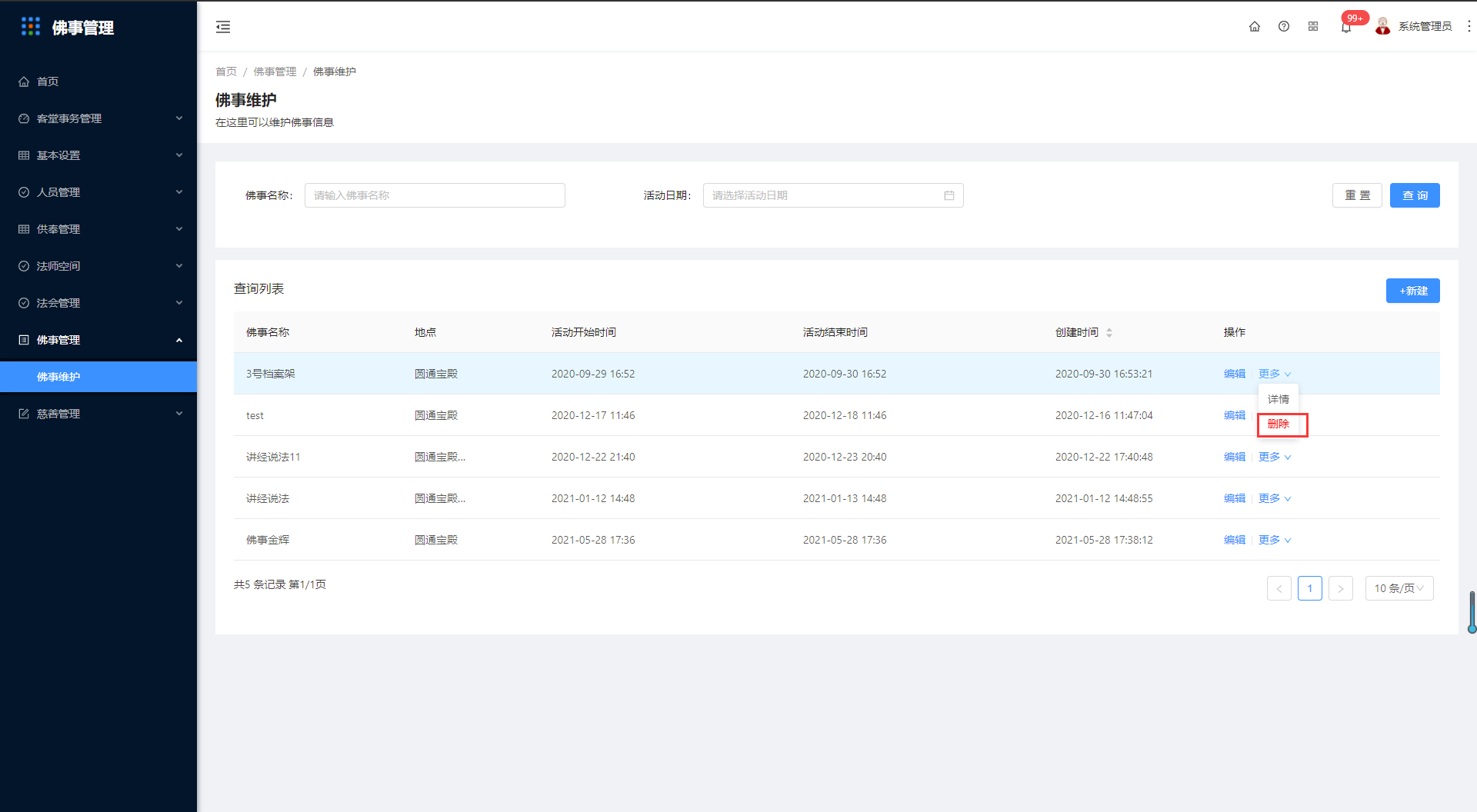This screenshot has width=1477, height=812.
Task: Expand 慈善管理 sidebar menu
Action: (98, 414)
